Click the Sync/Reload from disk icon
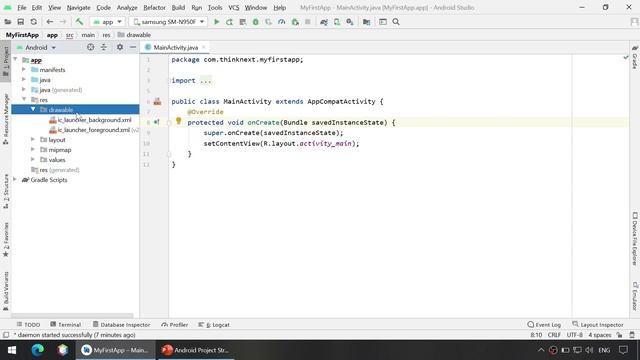 (x=33, y=22)
